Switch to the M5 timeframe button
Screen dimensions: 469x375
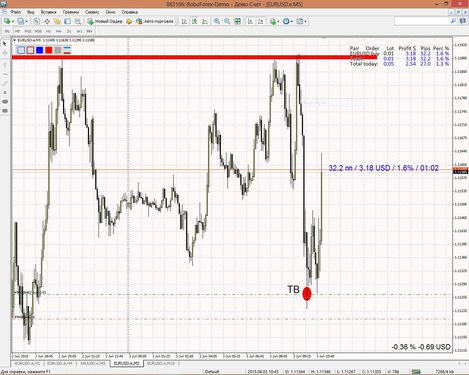pyautogui.click(x=17, y=31)
